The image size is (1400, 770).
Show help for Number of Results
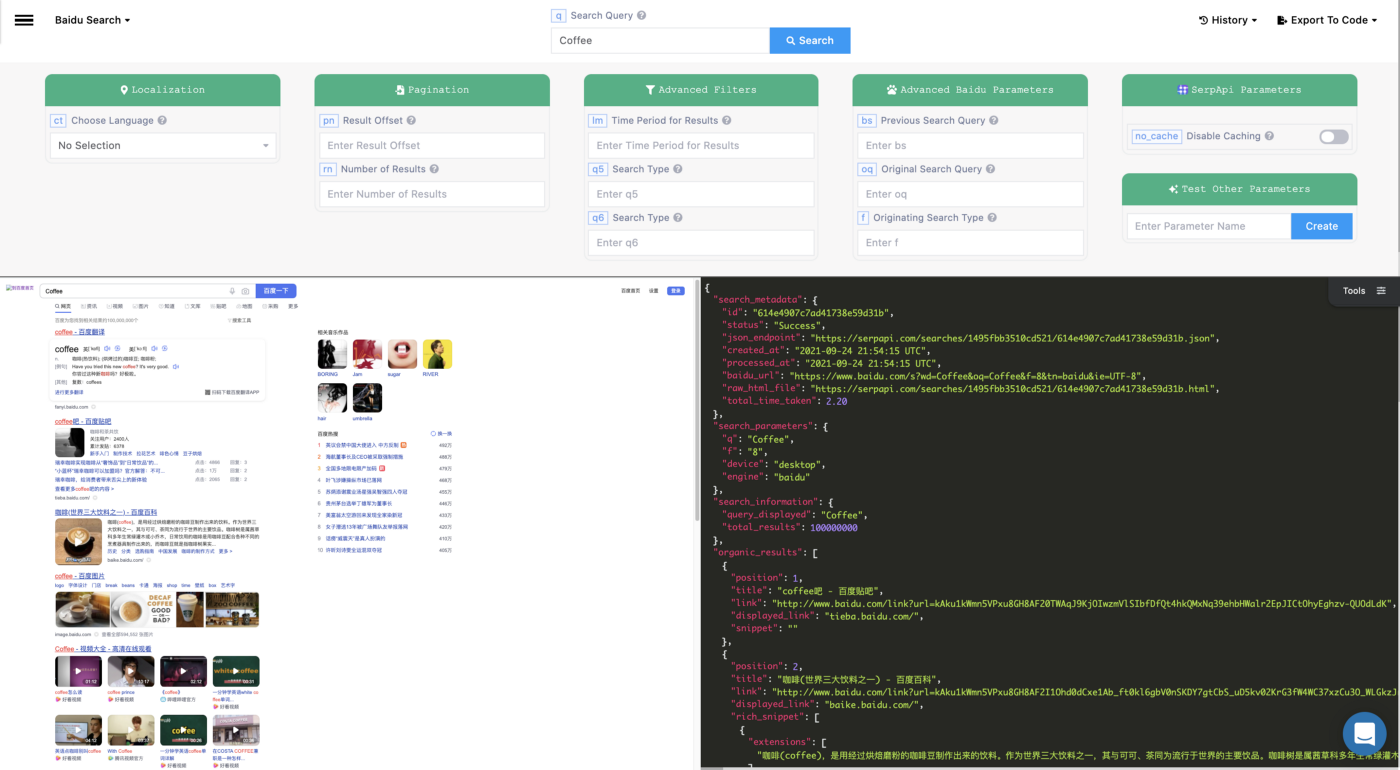pyautogui.click(x=434, y=169)
